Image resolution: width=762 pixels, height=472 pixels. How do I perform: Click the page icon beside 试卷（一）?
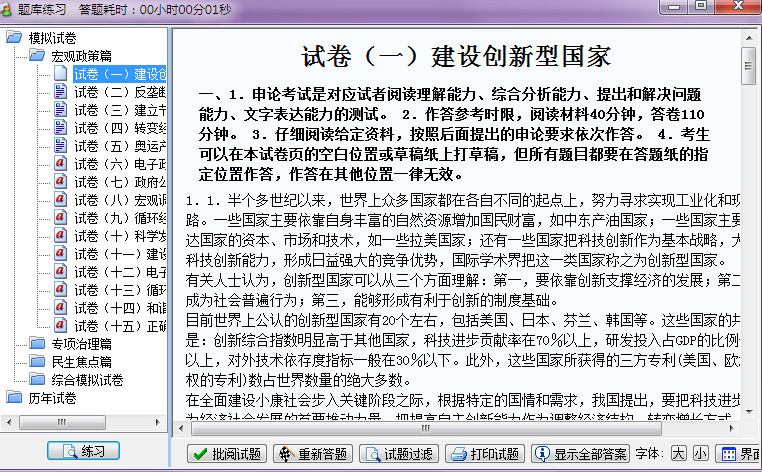click(60, 73)
